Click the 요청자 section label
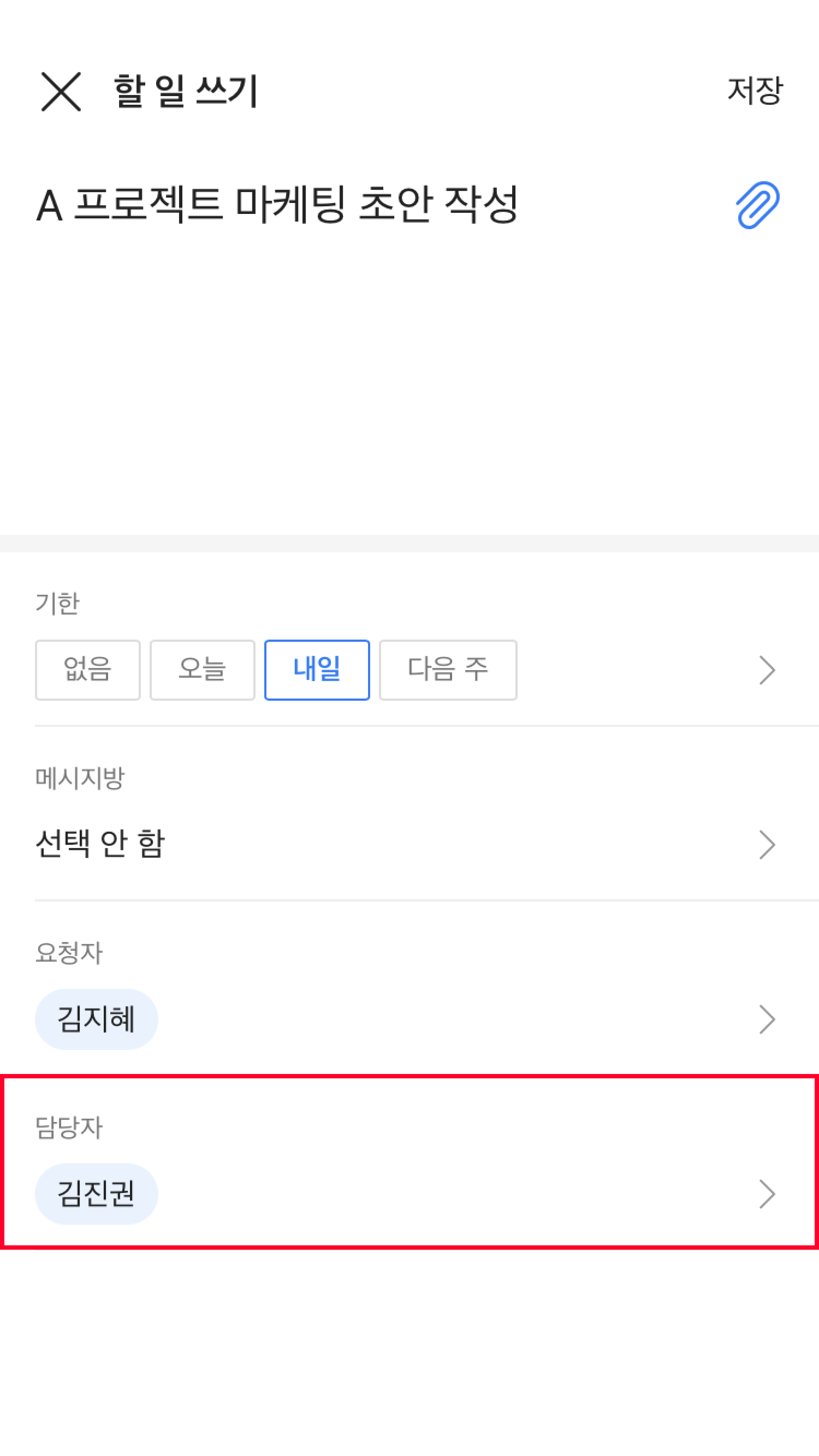The height and width of the screenshot is (1456, 819). pos(69,953)
